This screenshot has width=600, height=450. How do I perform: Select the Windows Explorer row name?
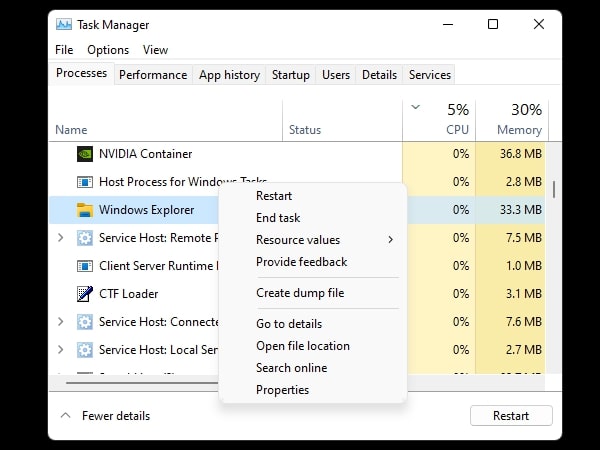(147, 210)
